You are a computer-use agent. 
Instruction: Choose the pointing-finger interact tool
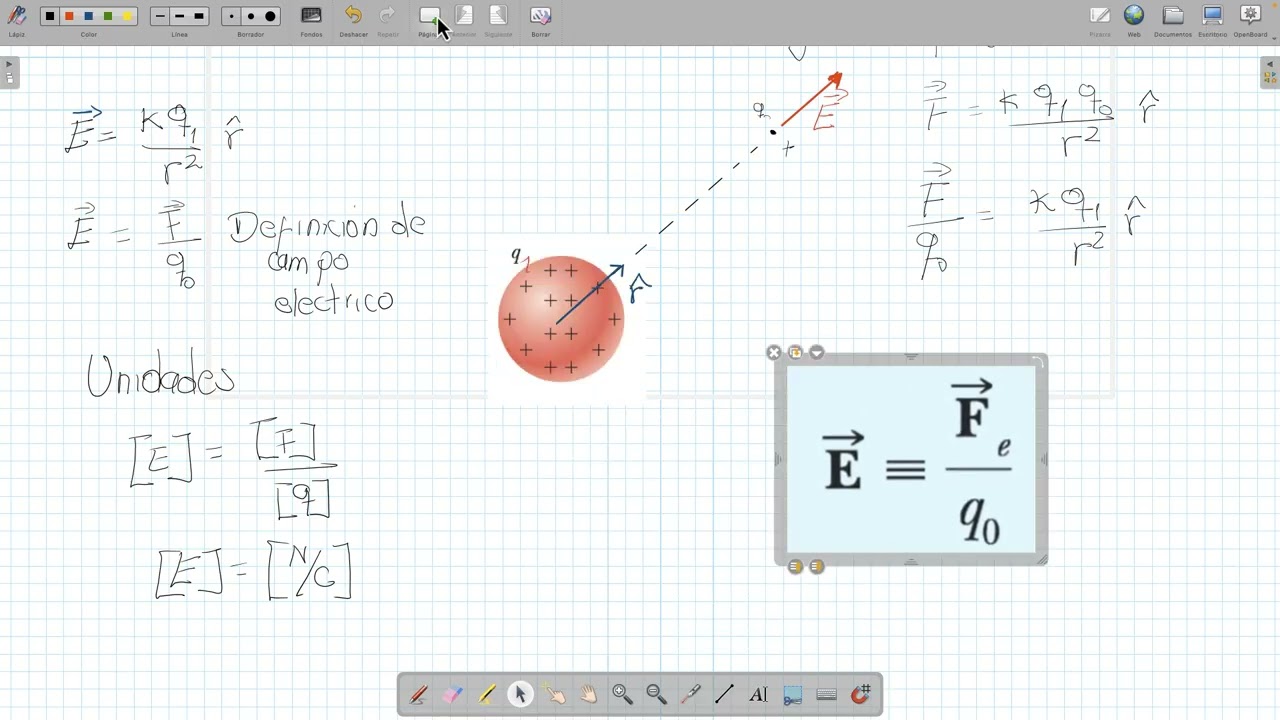click(x=554, y=694)
